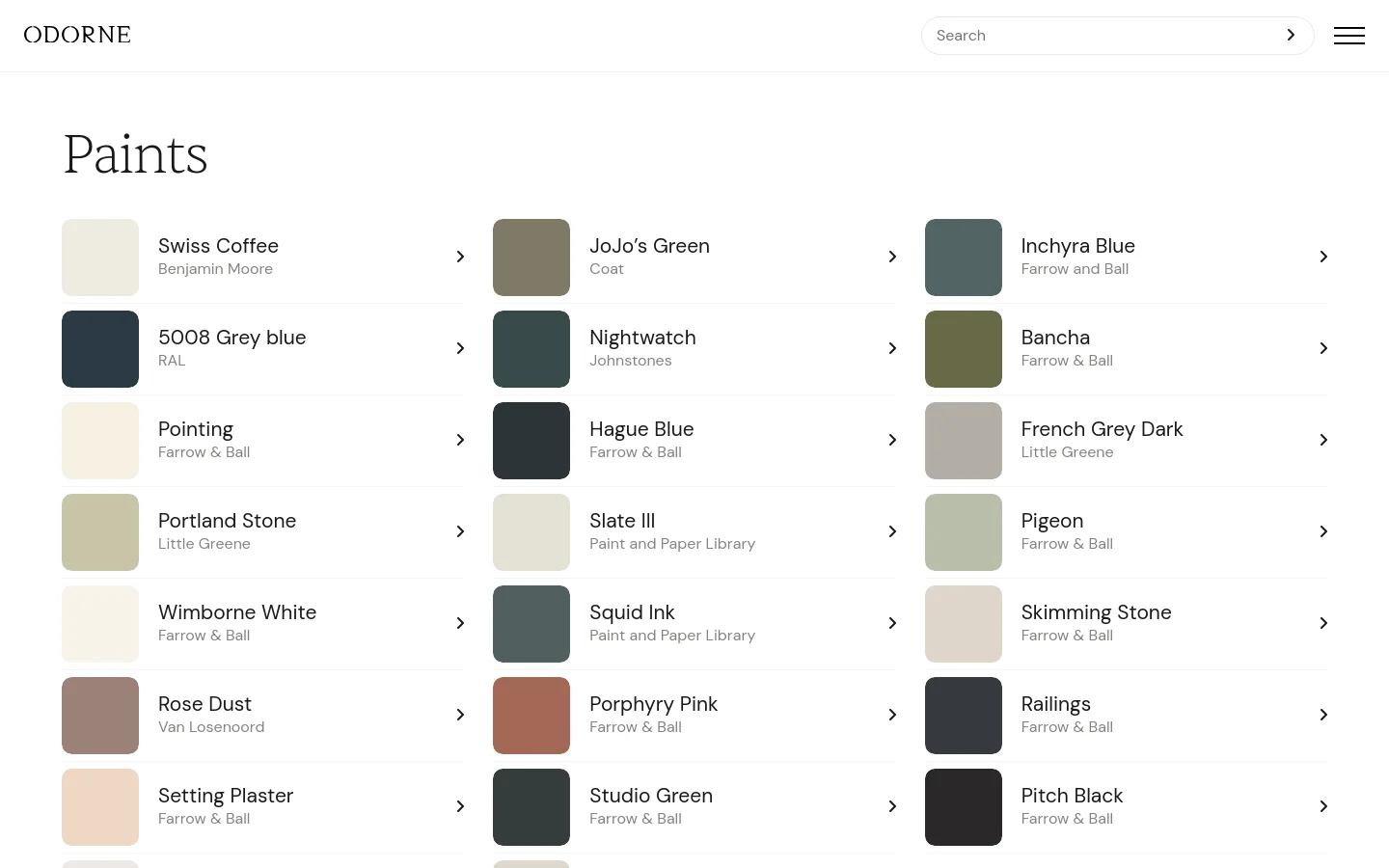1389x868 pixels.
Task: Click 'Benjamin Moore' brand text
Action: 215,269
